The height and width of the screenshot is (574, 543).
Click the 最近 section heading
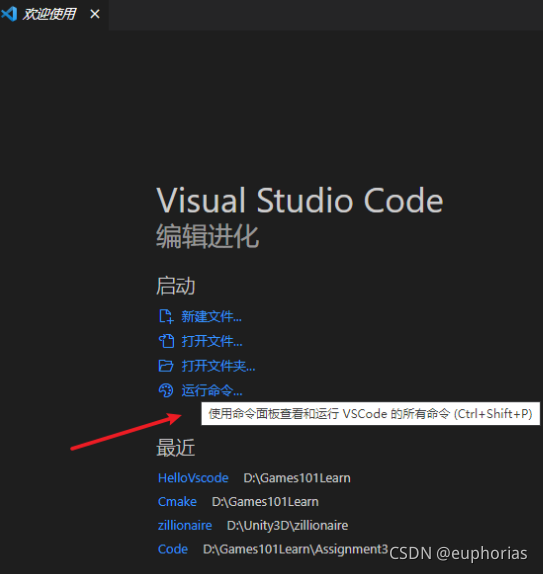click(x=176, y=448)
